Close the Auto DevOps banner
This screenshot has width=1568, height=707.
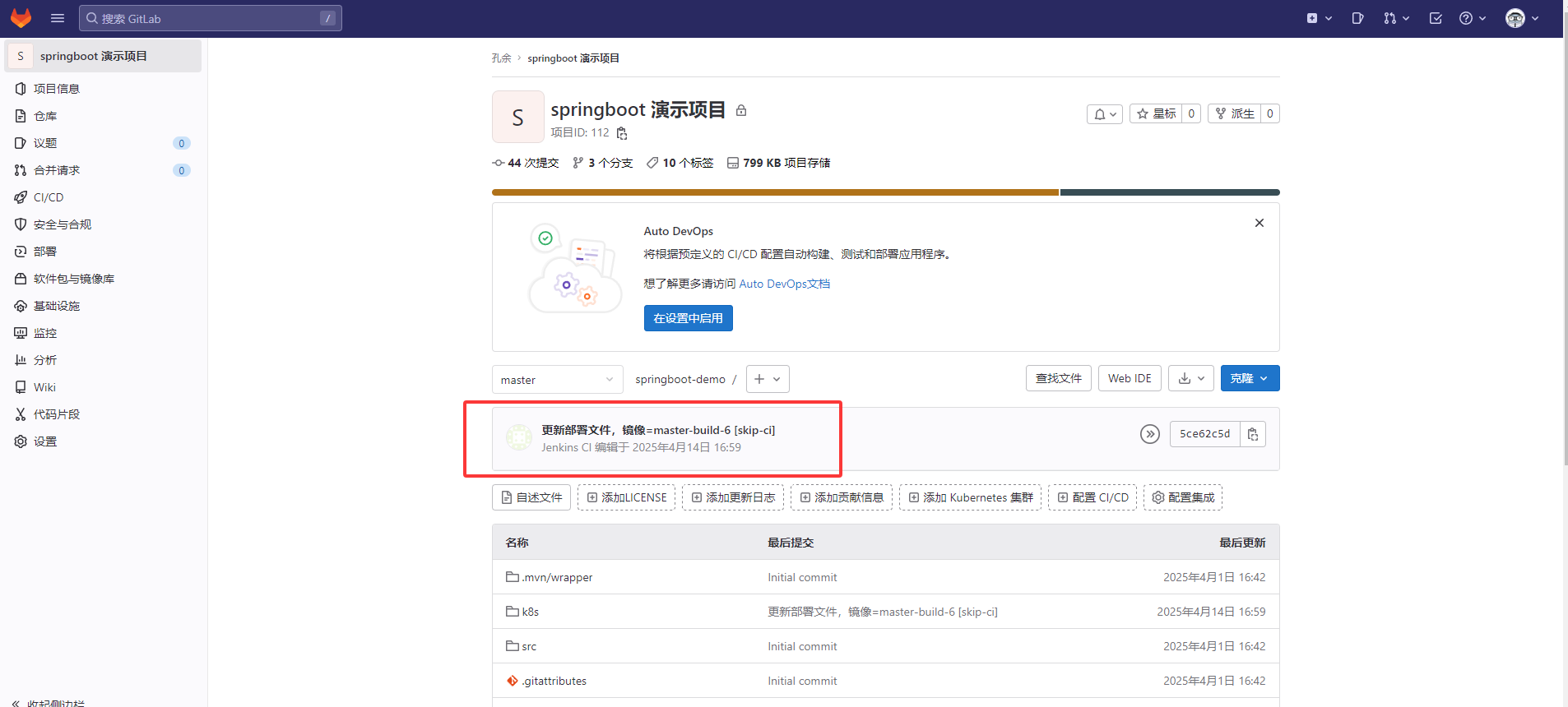1259,223
